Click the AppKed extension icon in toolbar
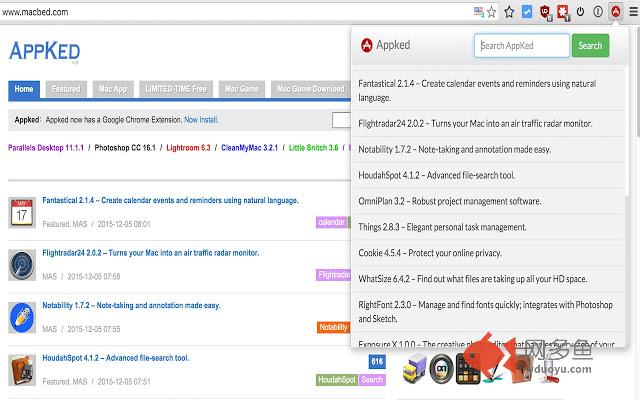 (615, 12)
